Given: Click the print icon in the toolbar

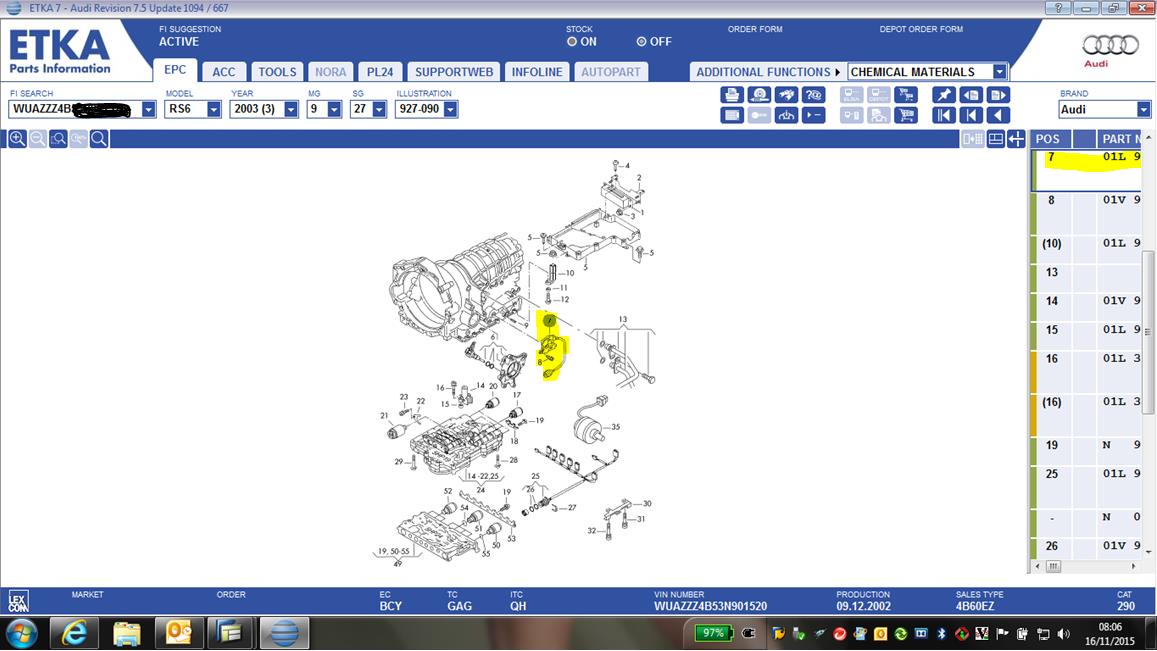Looking at the screenshot, I should click(x=732, y=95).
